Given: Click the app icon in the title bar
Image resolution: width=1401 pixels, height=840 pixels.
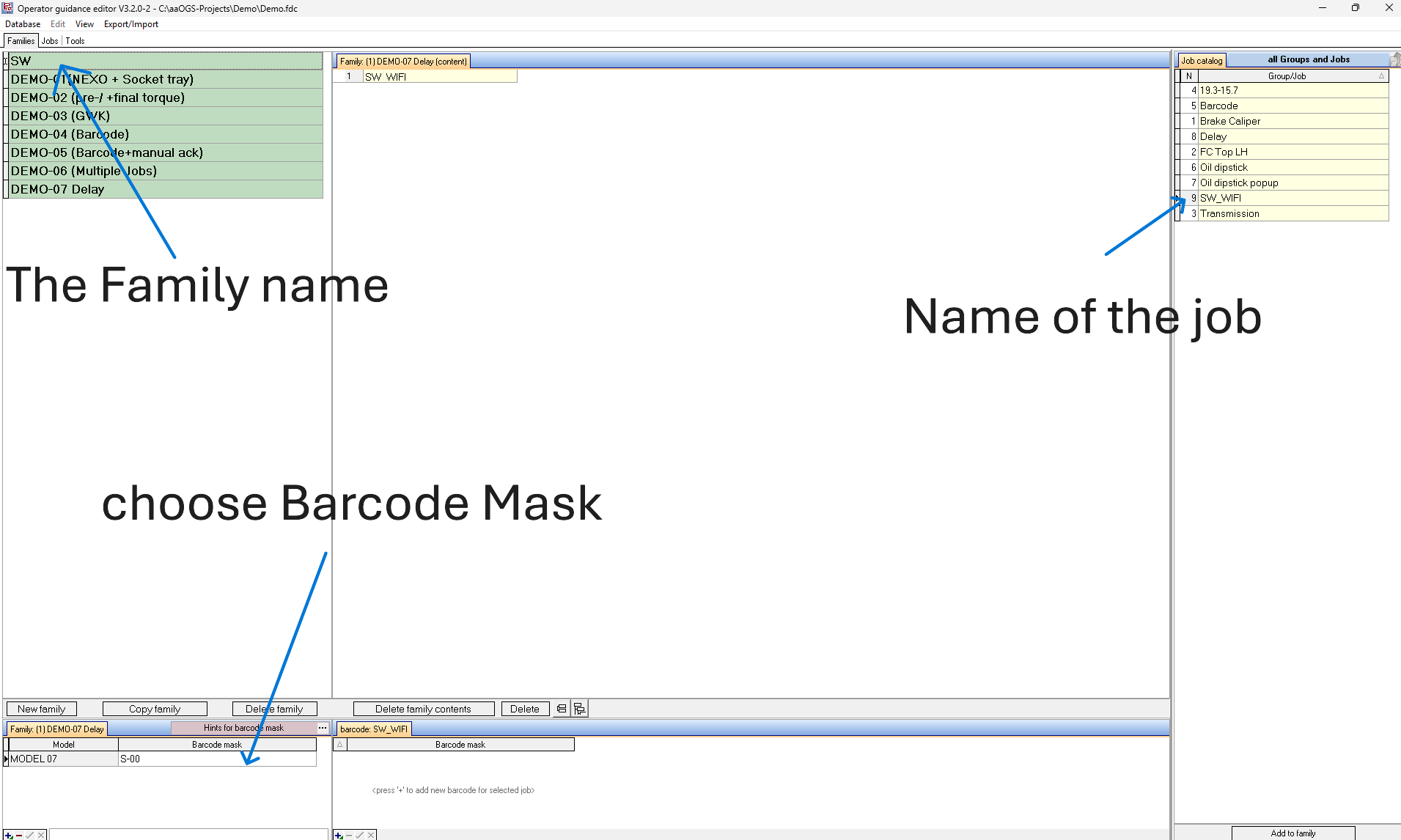Looking at the screenshot, I should point(7,8).
